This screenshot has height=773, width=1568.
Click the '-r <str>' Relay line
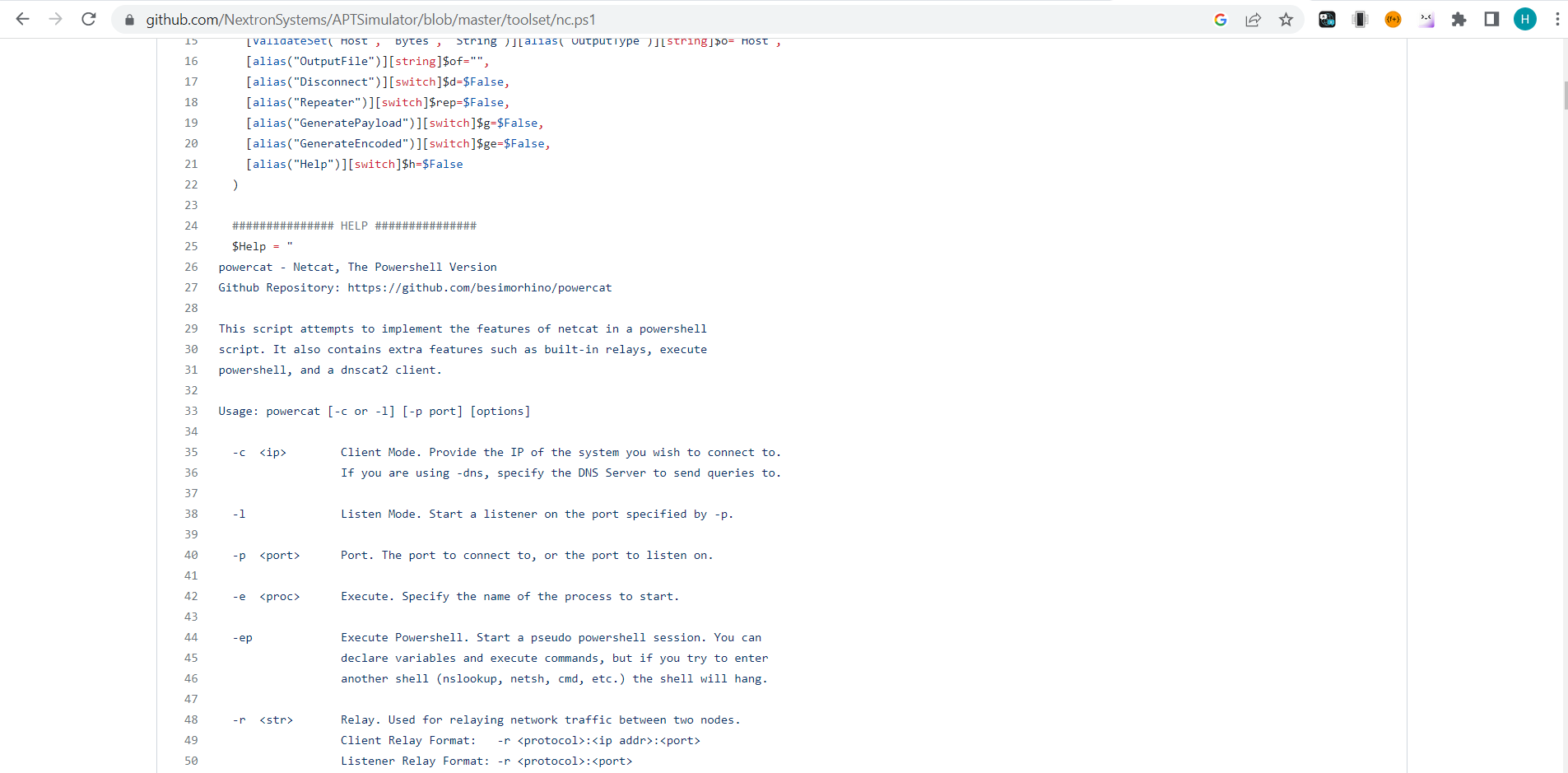(486, 719)
